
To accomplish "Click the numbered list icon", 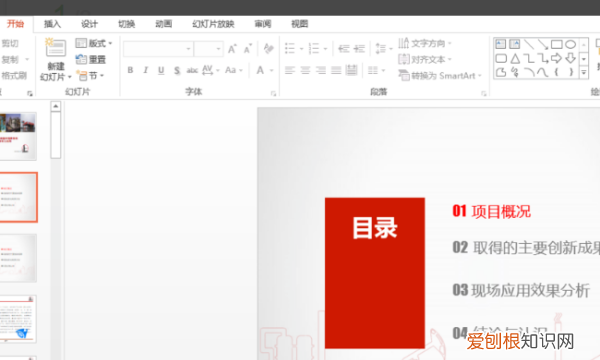I will tap(314, 49).
